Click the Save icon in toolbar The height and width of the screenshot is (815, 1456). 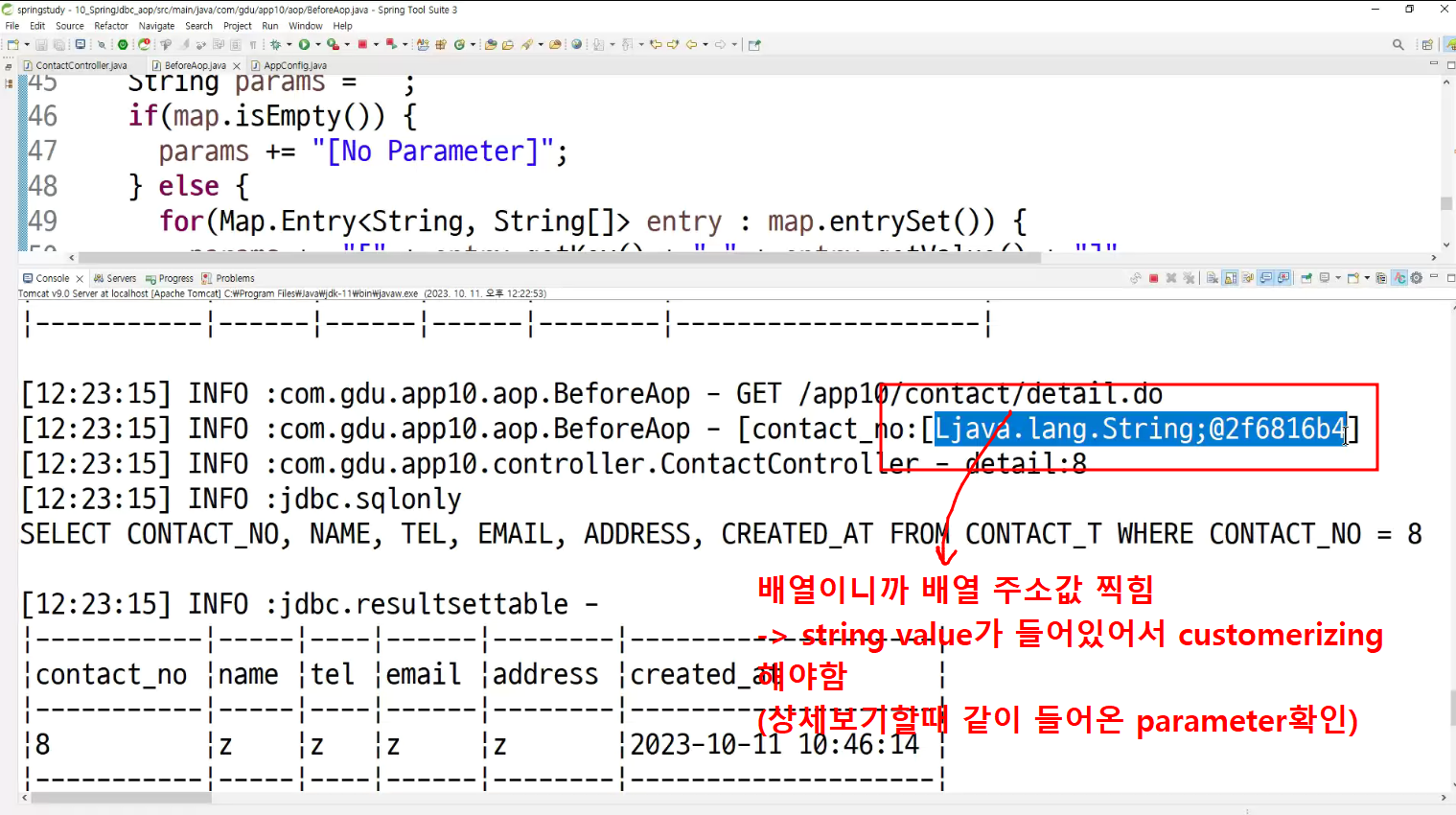coord(42,44)
